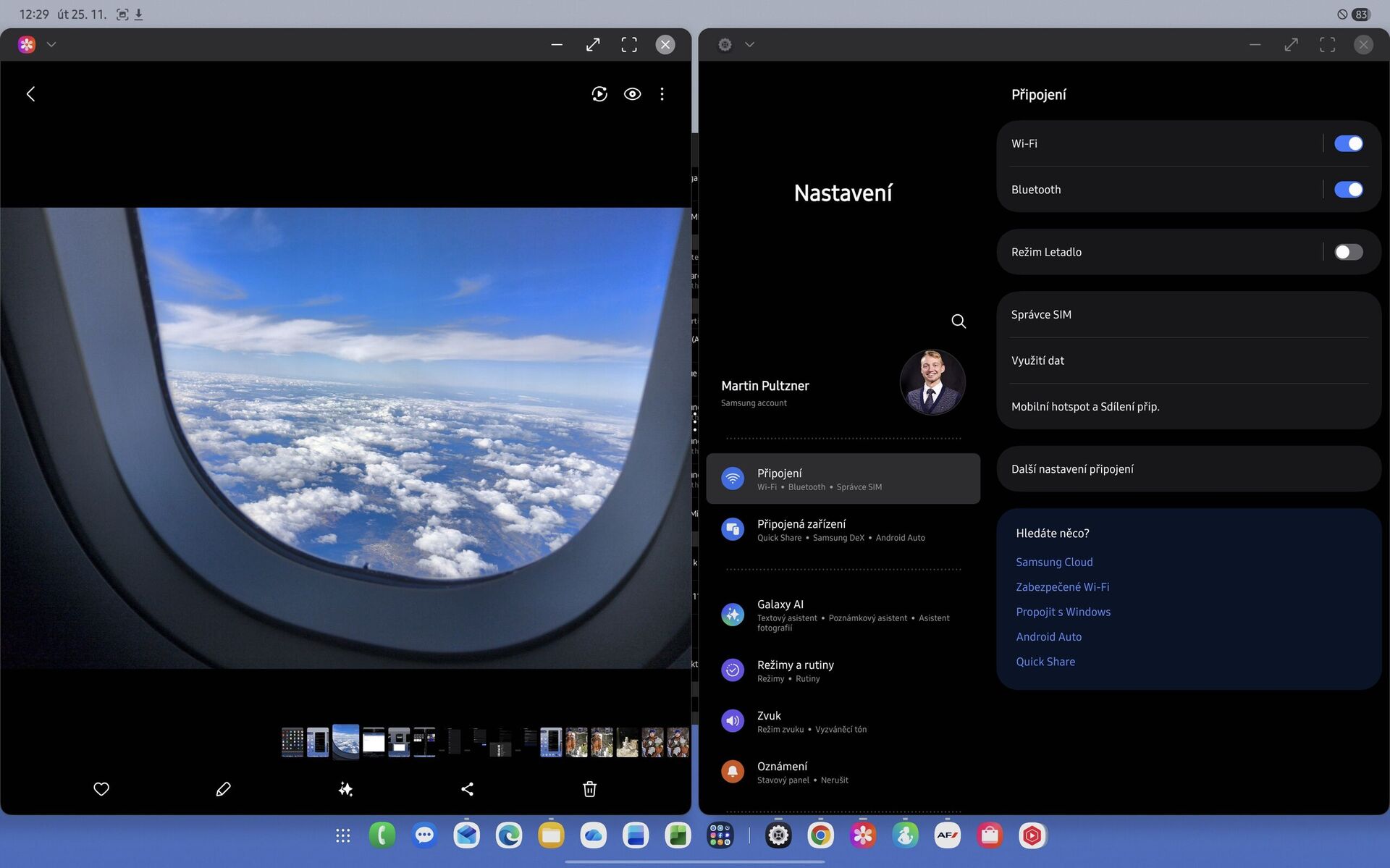Expand the Settings window title dropdown chevron
Viewport: 1390px width, 868px height.
(749, 44)
